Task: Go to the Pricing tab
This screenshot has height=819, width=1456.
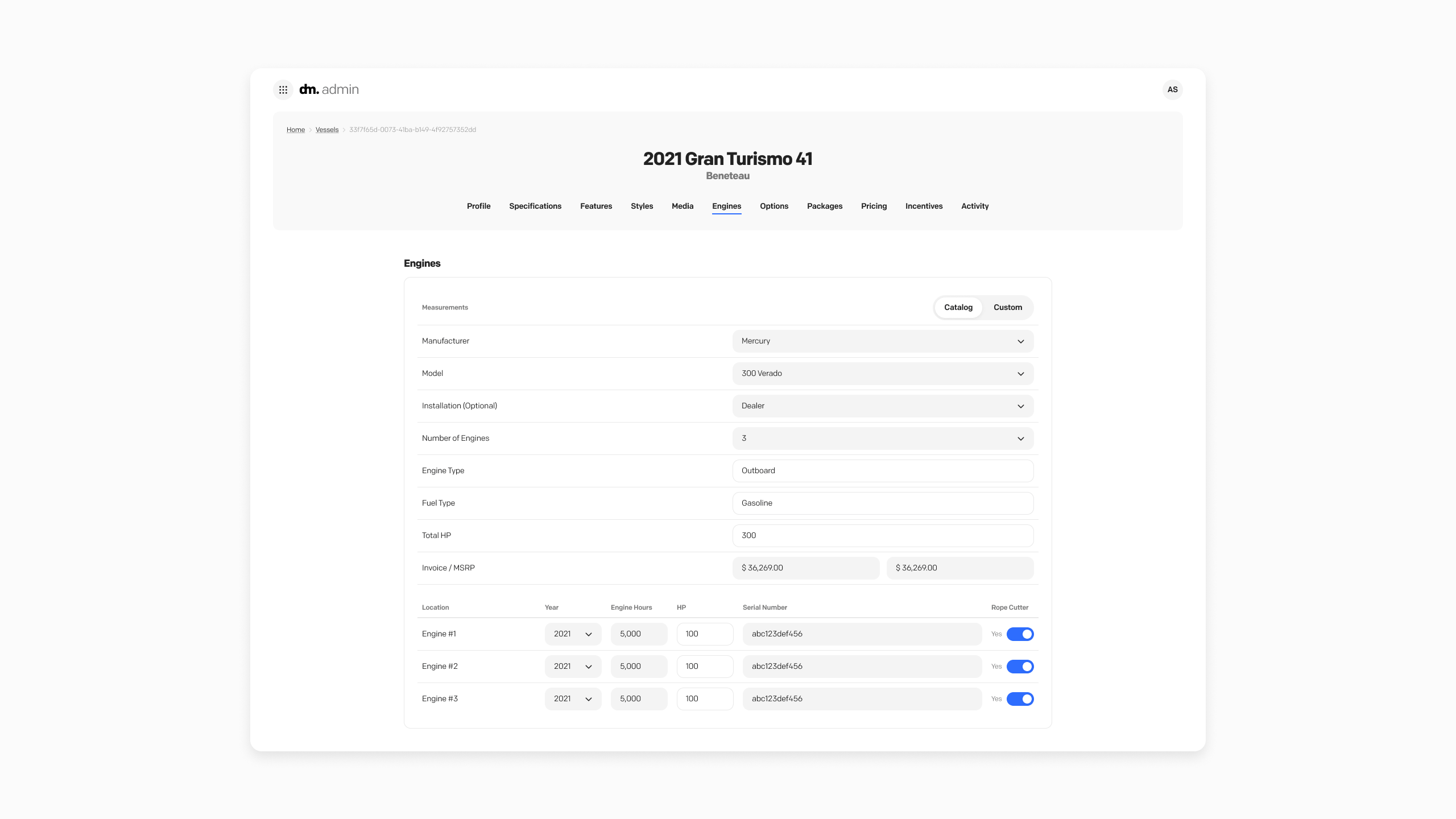Action: click(874, 206)
